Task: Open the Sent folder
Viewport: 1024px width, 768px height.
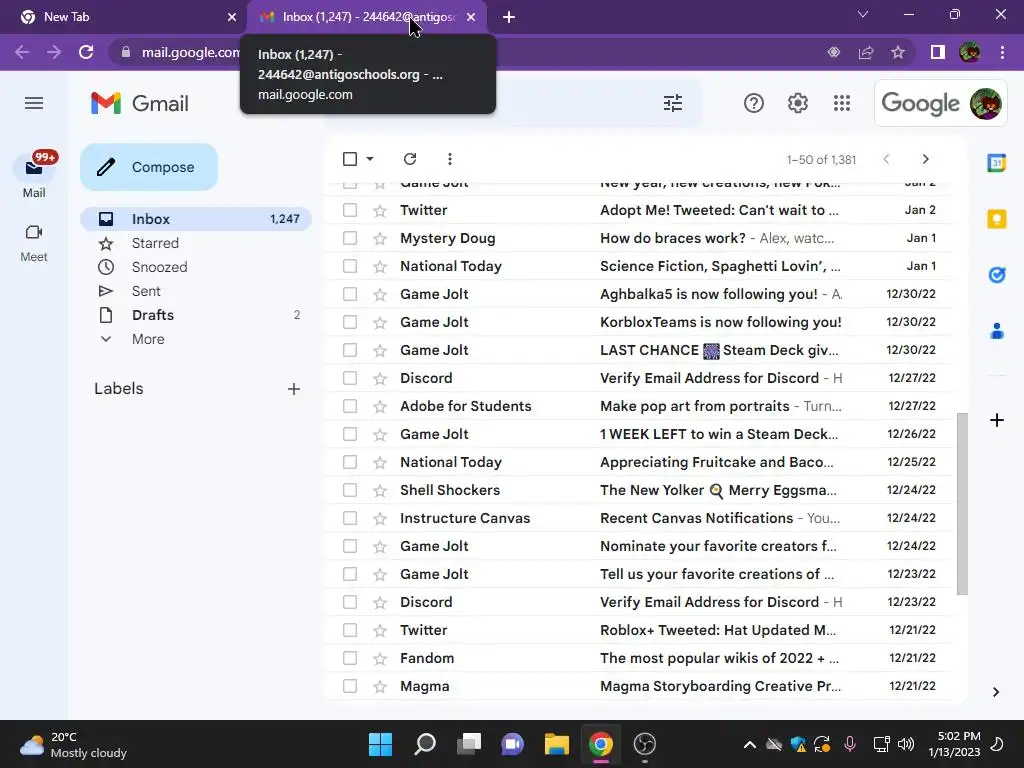Action: coord(196,291)
